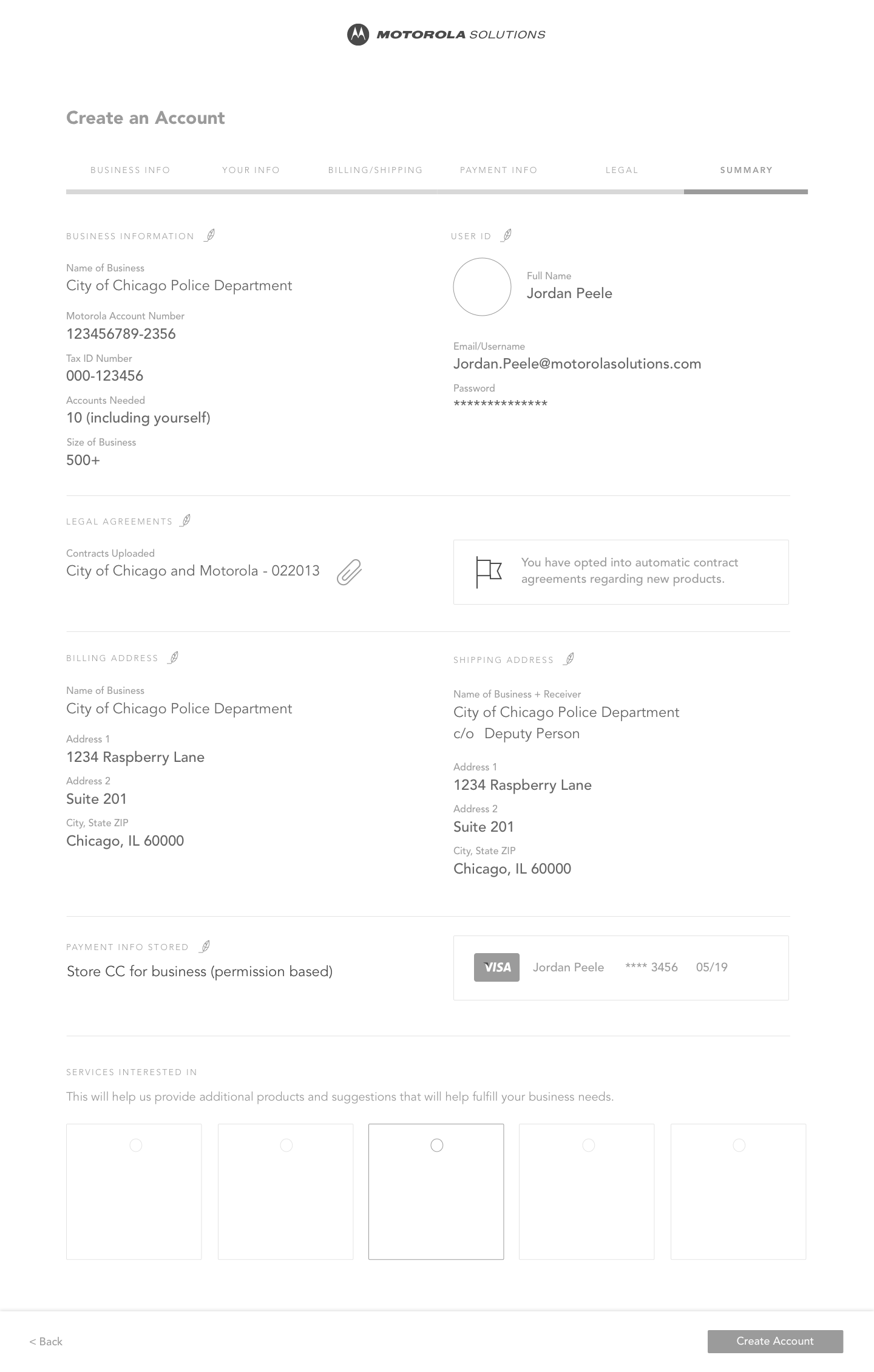The width and height of the screenshot is (874, 1372).
Task: Click the Motorola Solutions logo
Action: point(446,35)
